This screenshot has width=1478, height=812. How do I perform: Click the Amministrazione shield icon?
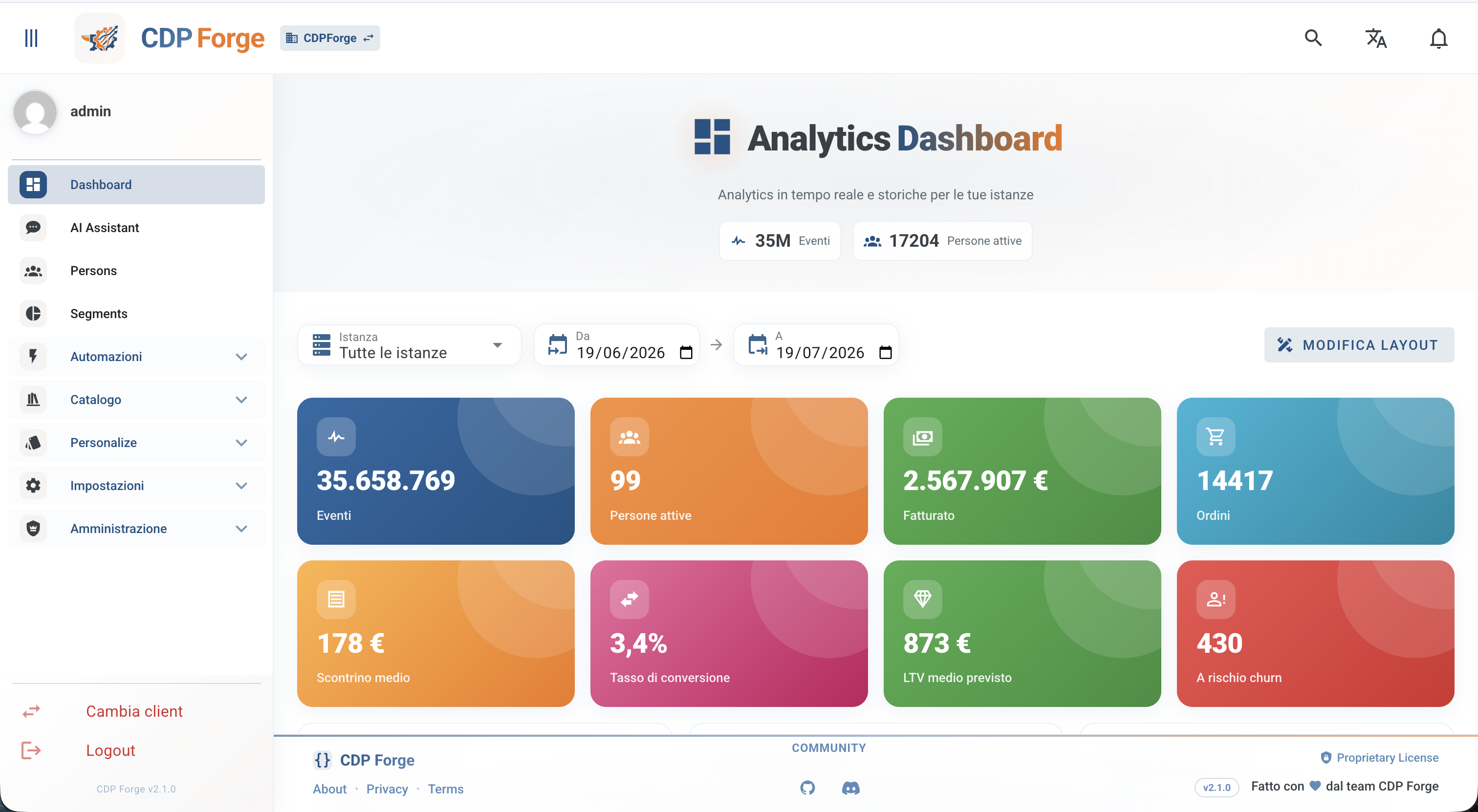[33, 529]
